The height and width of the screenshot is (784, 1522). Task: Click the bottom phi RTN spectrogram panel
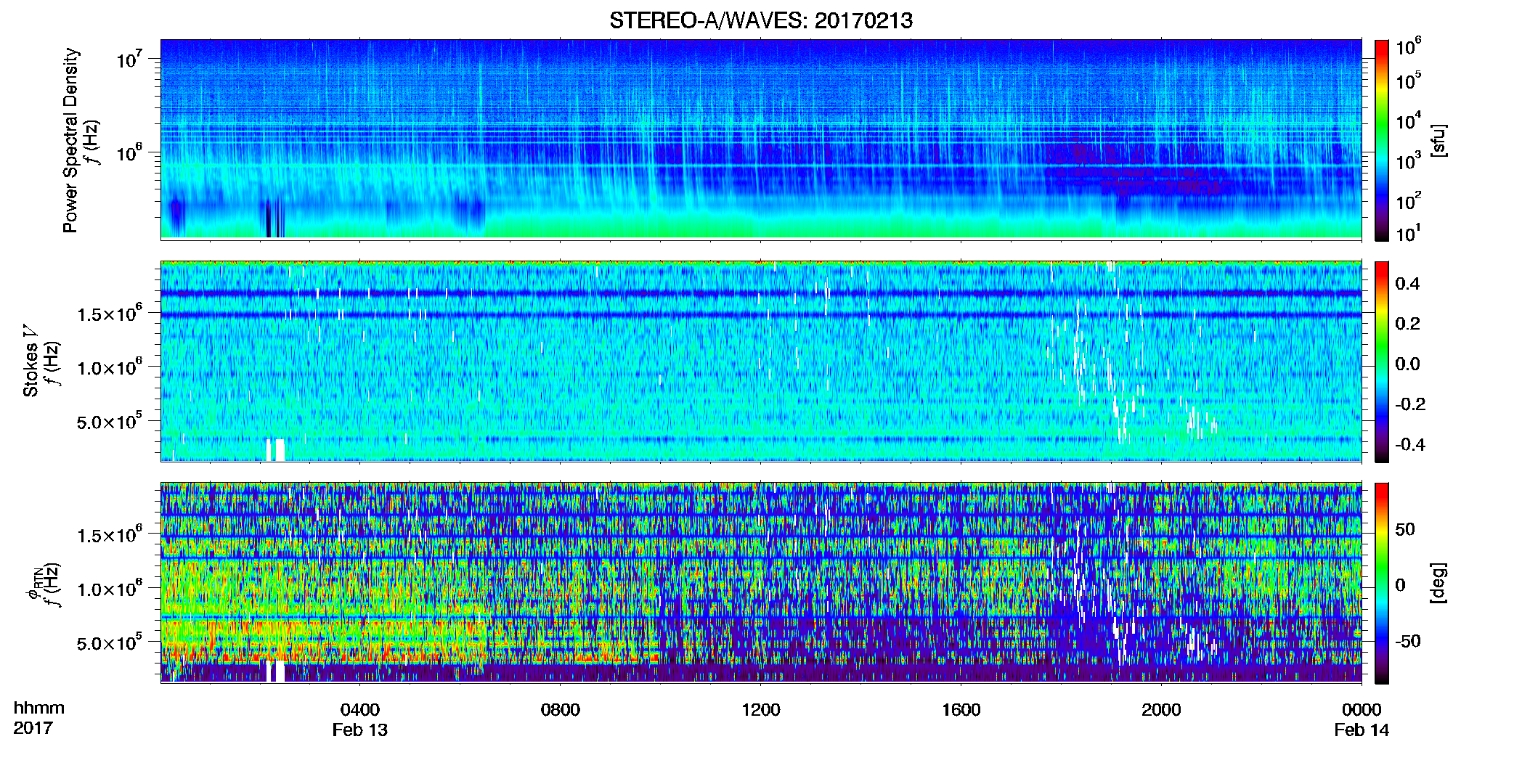click(x=761, y=583)
